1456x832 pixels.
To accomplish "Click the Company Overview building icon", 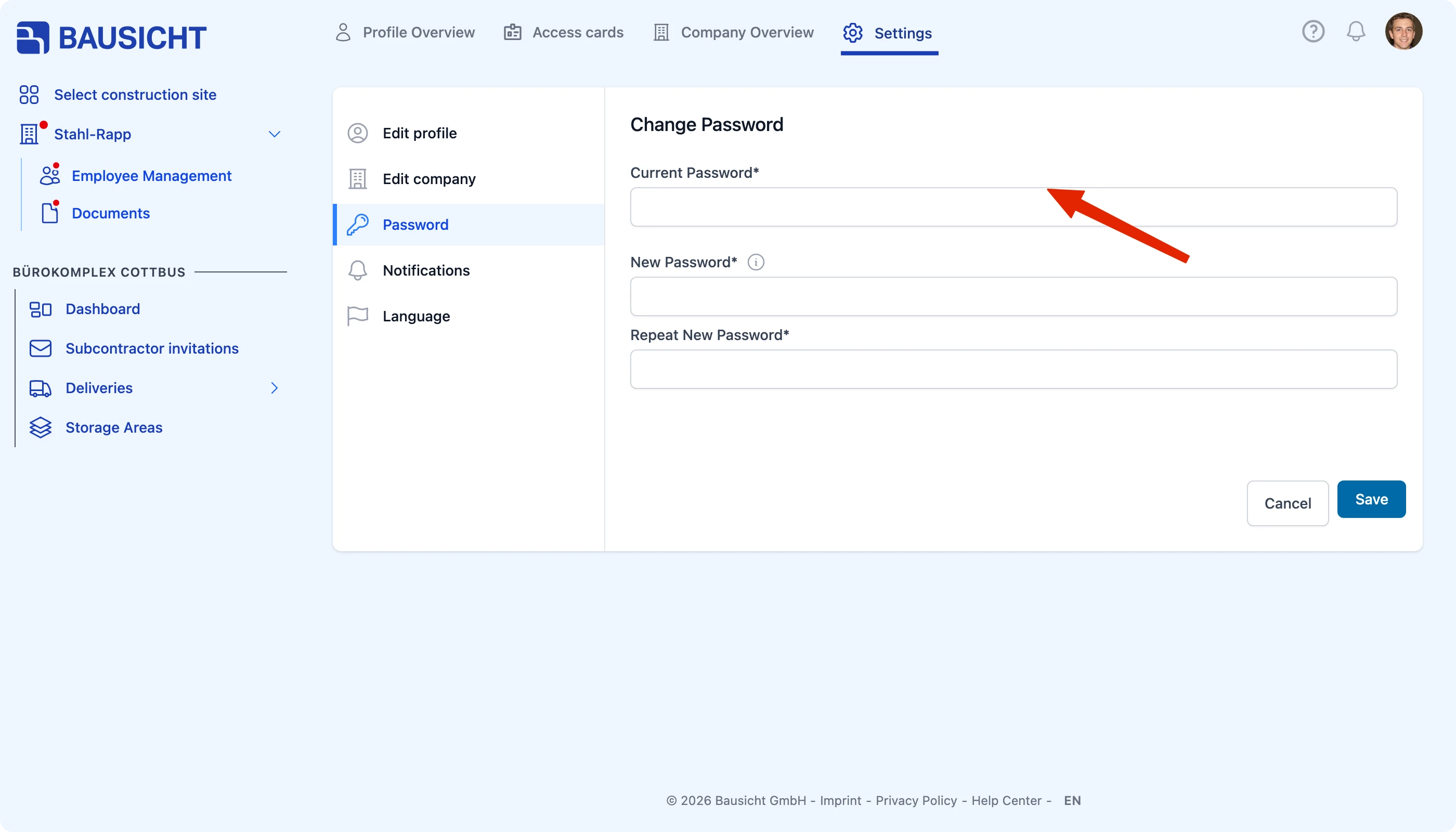I will coord(661,33).
